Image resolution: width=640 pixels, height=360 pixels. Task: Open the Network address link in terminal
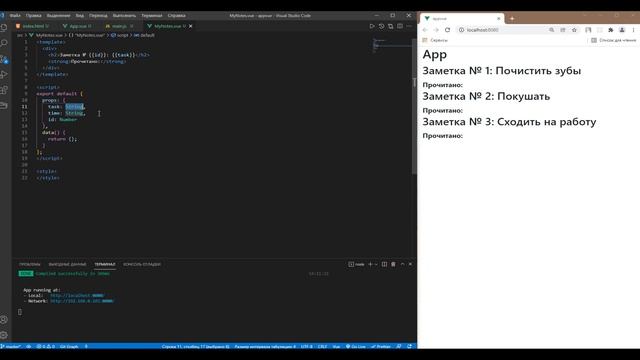coord(82,301)
